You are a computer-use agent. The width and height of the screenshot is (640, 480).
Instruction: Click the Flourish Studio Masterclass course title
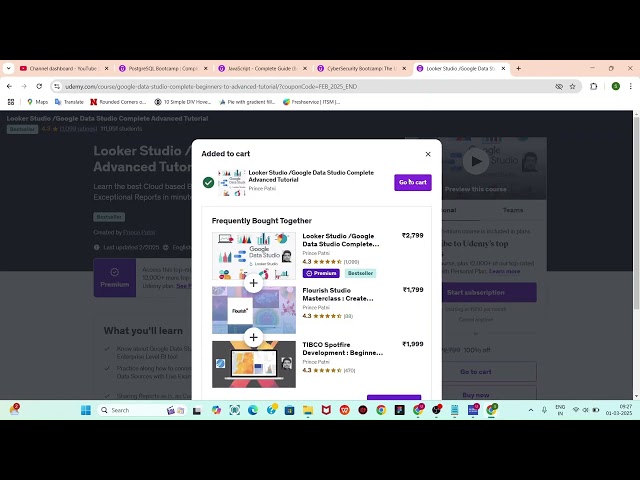pos(338,294)
